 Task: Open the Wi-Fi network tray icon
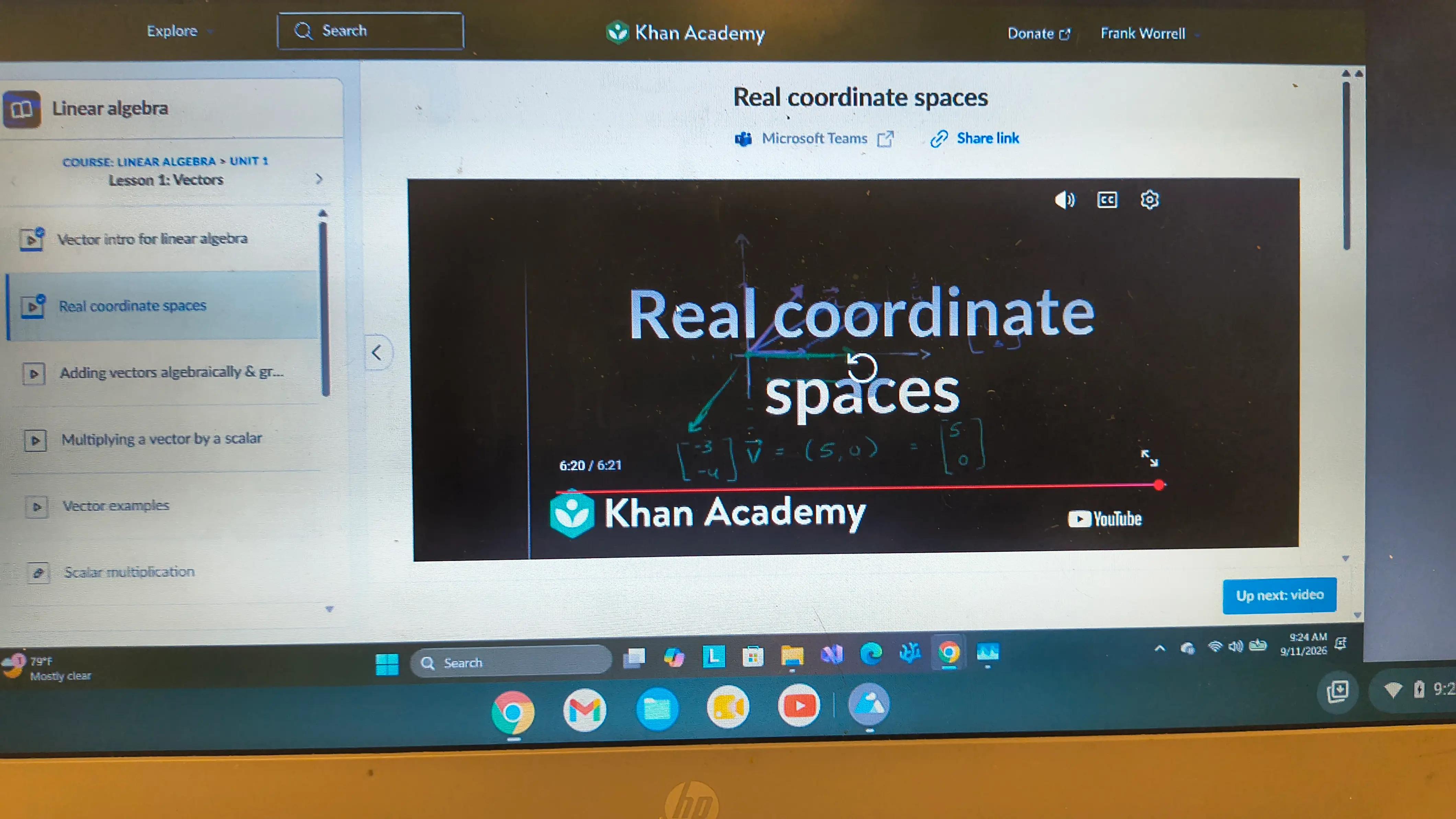(x=1215, y=646)
